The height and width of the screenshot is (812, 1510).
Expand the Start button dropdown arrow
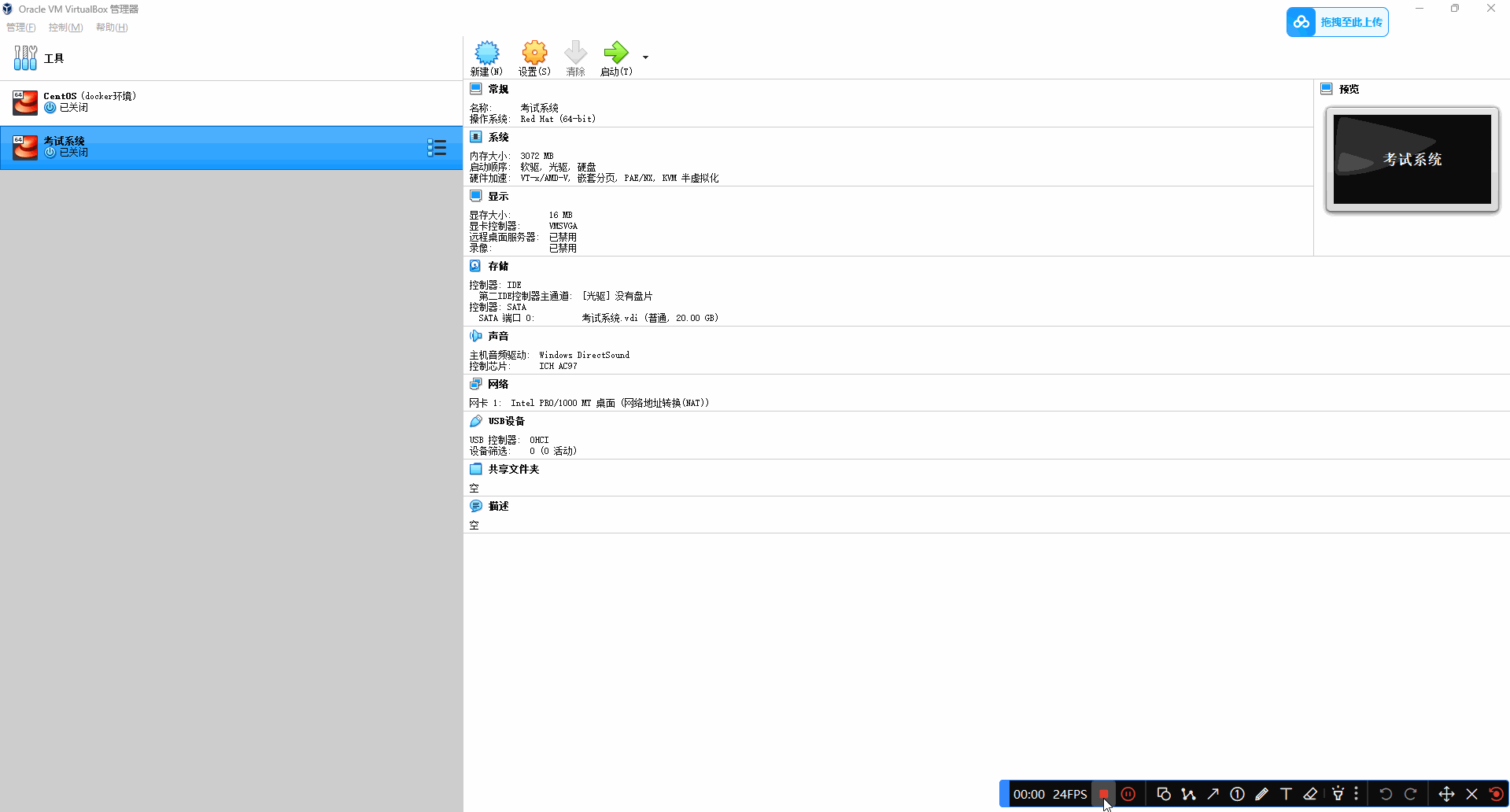(x=645, y=57)
